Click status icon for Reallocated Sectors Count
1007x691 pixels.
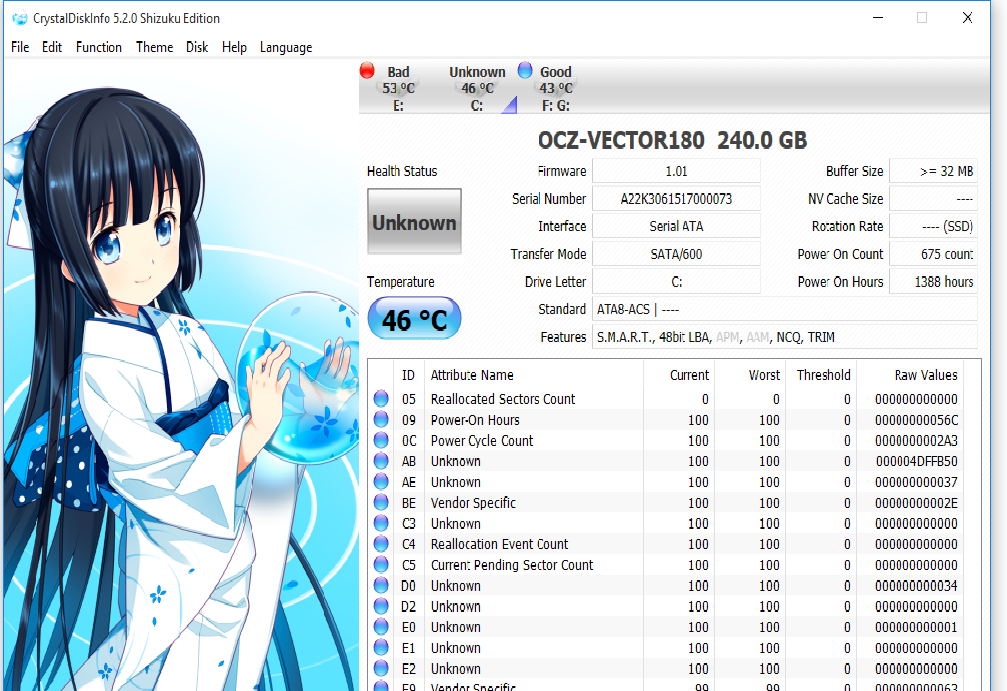tap(381, 399)
